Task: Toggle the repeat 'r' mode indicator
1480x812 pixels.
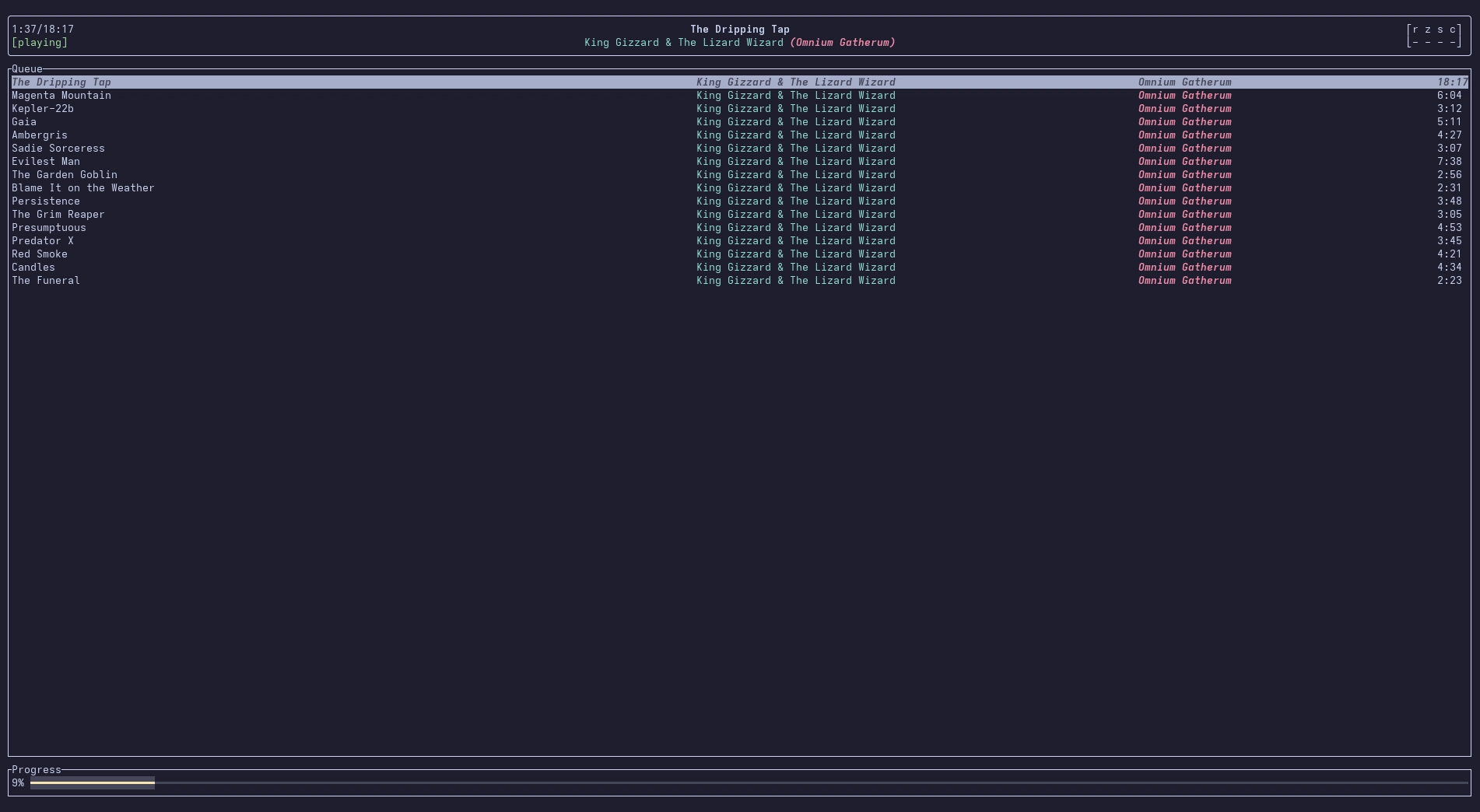Action: 1415,29
